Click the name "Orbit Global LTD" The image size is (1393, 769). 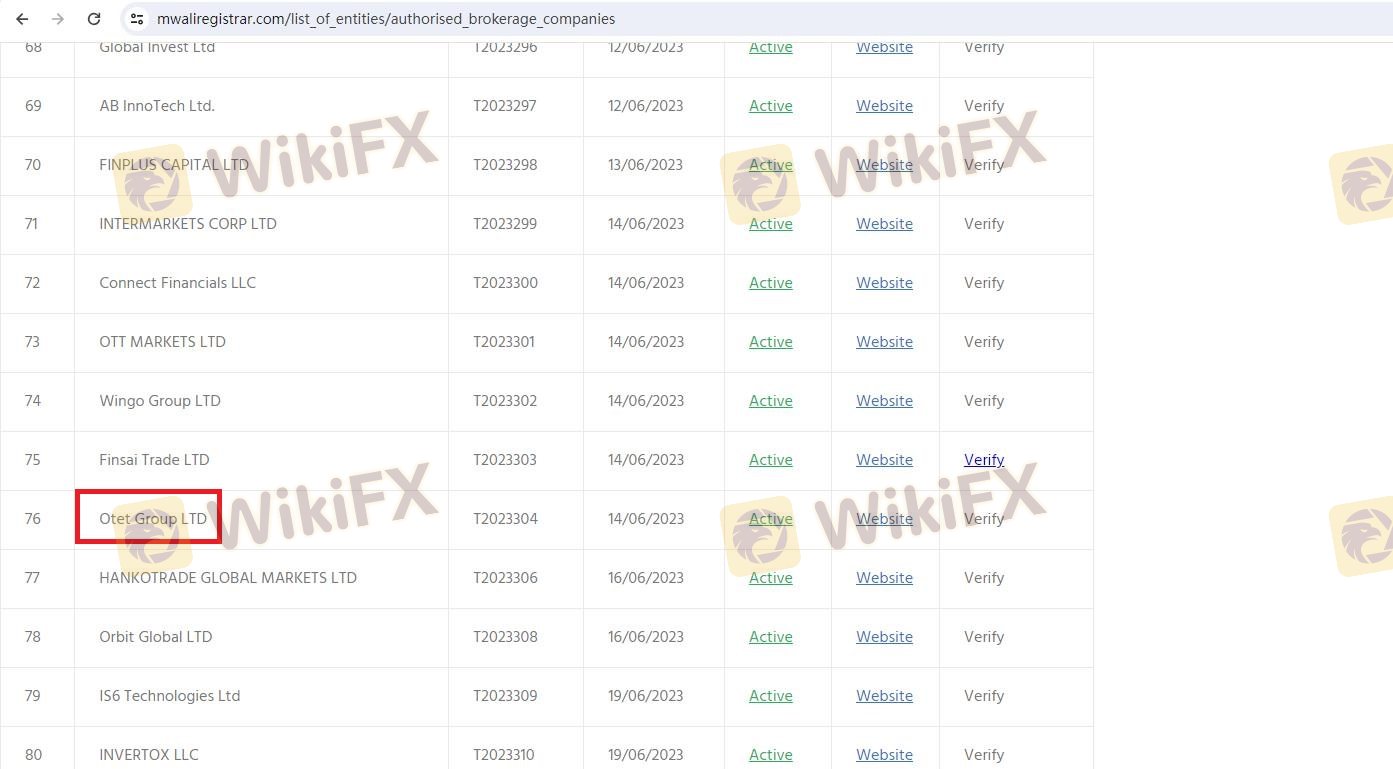click(x=156, y=637)
